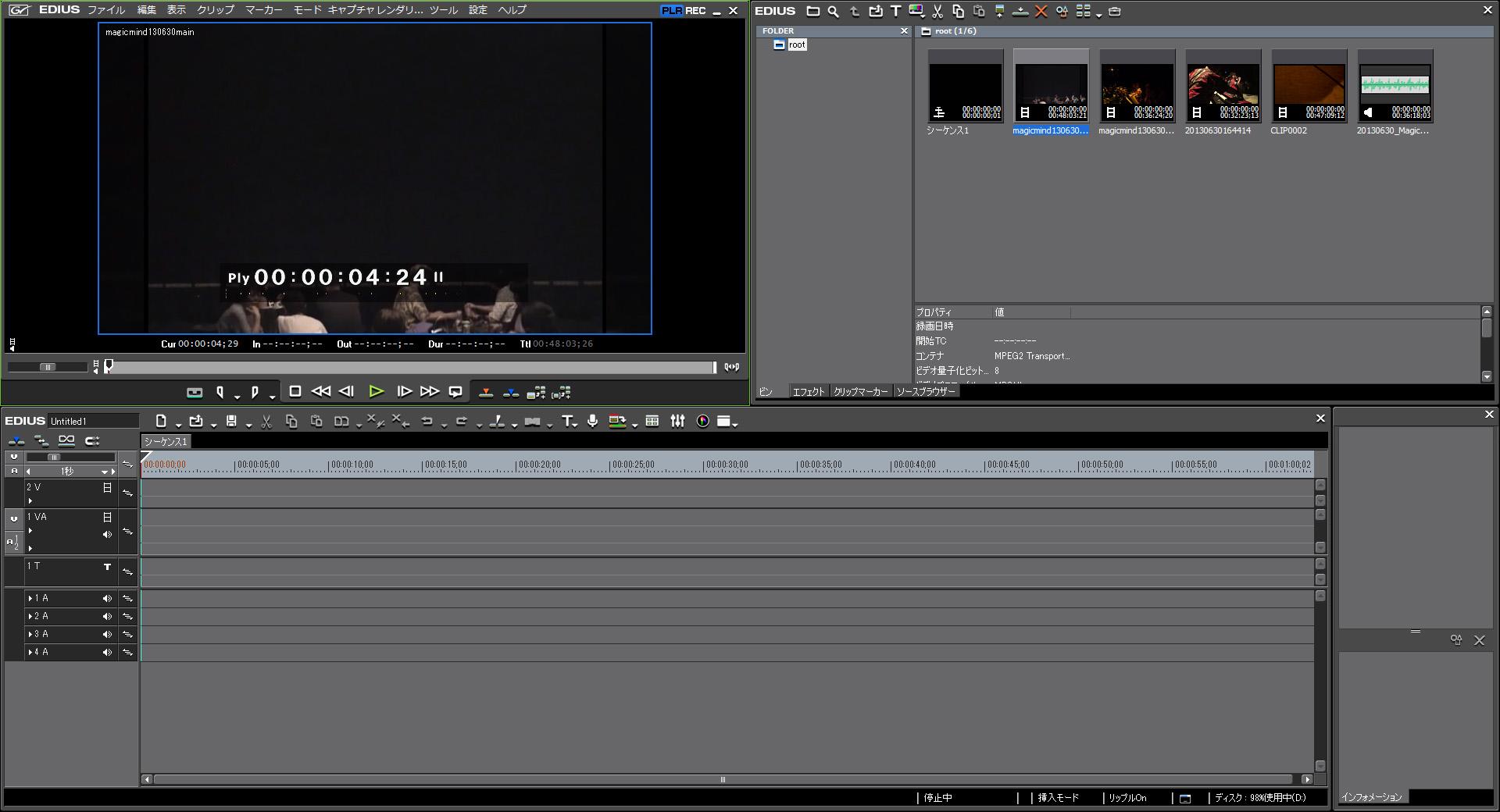Screen dimensions: 1500x812
Task: Click the microphone voice-over icon
Action: 593,421
